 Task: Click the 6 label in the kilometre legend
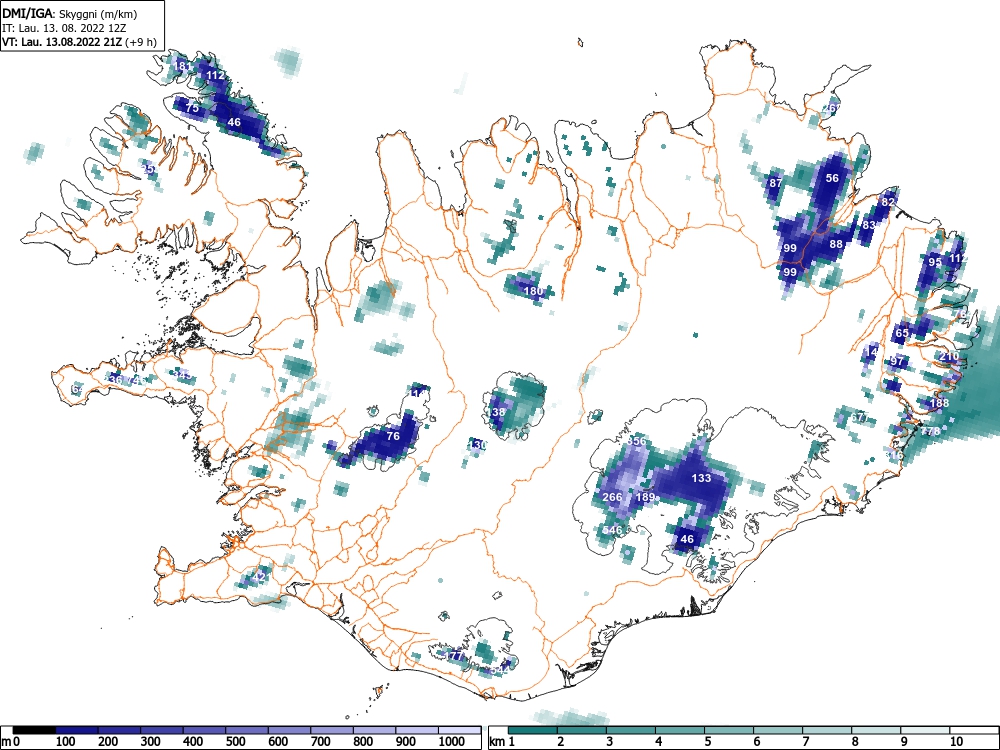(756, 742)
